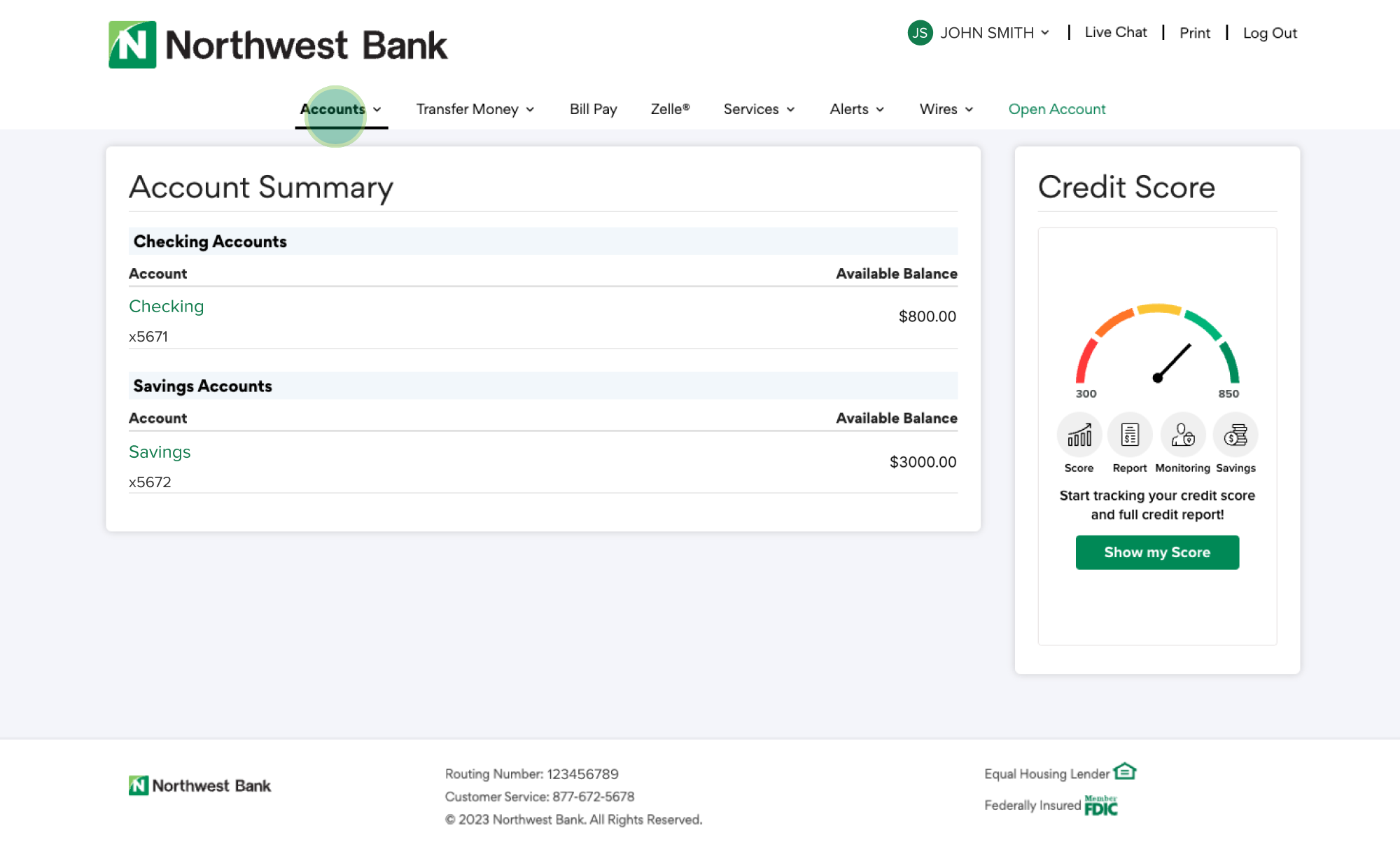The width and height of the screenshot is (1400, 854).
Task: Select the credit Monitoring icon
Action: 1182,435
